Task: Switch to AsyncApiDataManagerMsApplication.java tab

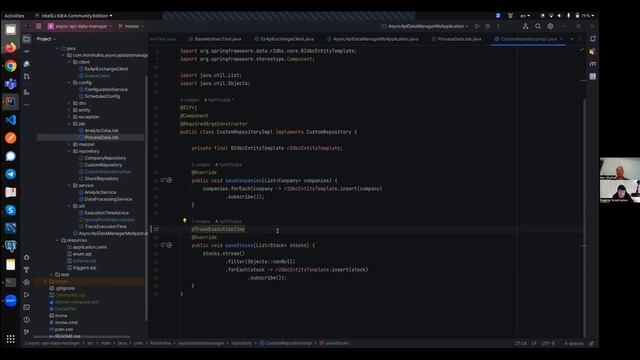Action: (373, 39)
